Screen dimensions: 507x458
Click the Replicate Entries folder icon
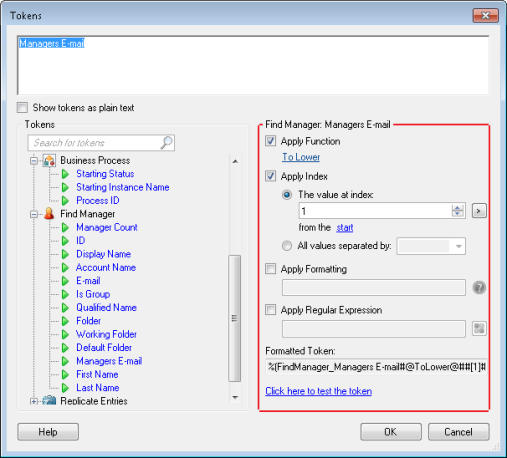click(x=49, y=400)
